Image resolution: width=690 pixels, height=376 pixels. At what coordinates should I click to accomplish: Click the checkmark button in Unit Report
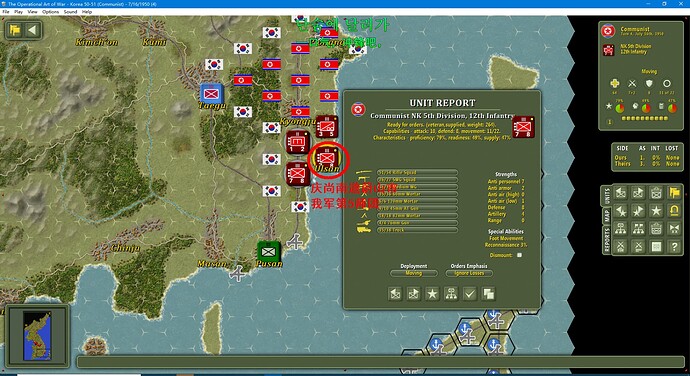[470, 294]
